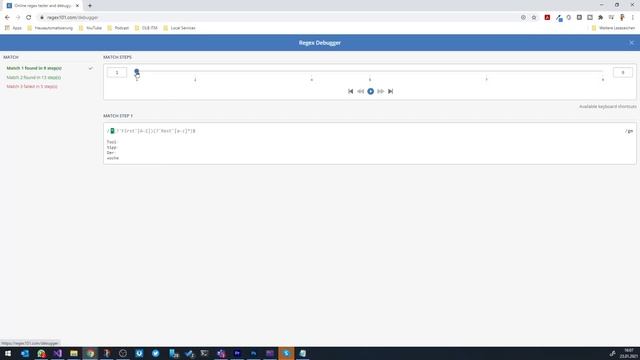Step back one match step
The width and height of the screenshot is (640, 360).
tap(360, 91)
